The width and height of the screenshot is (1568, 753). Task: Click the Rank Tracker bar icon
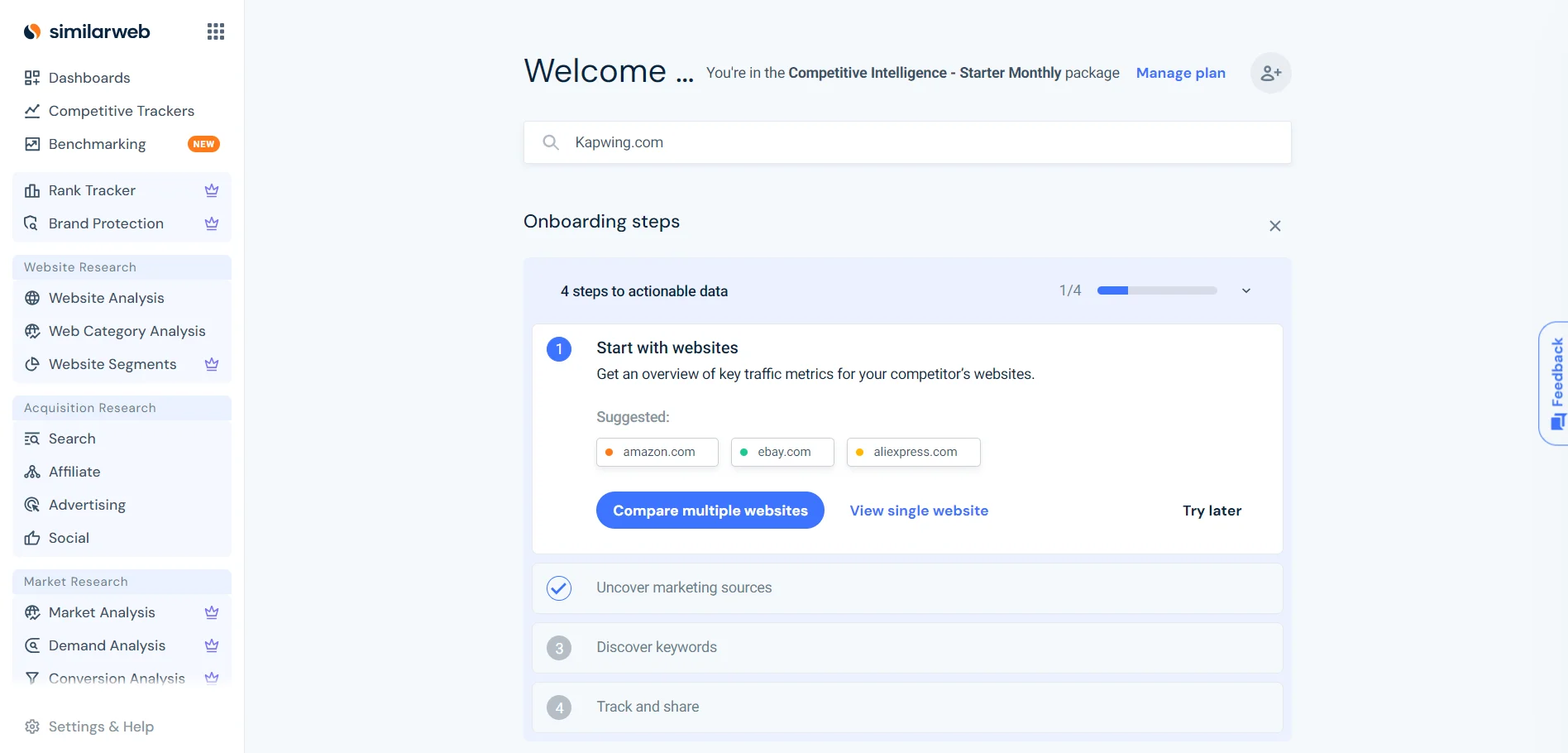coord(32,190)
